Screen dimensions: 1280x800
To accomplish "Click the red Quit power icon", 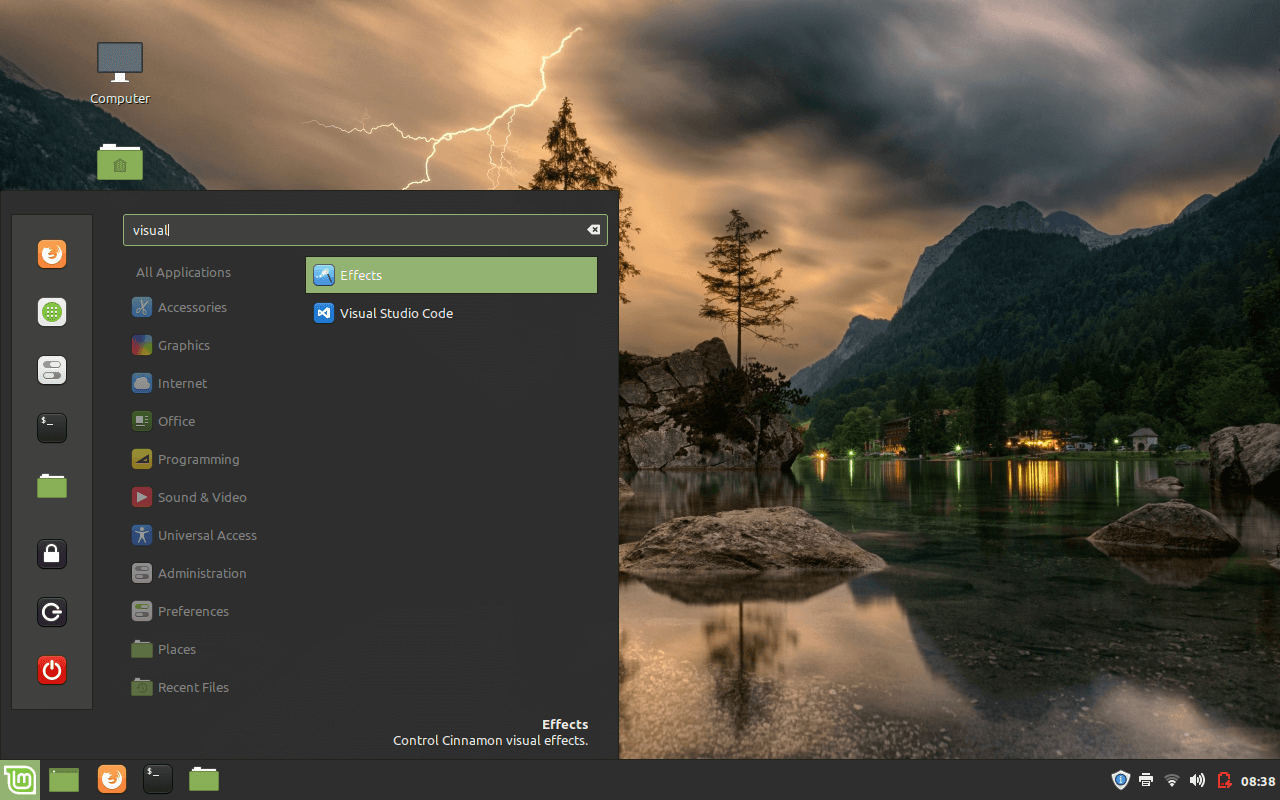I will click(52, 670).
